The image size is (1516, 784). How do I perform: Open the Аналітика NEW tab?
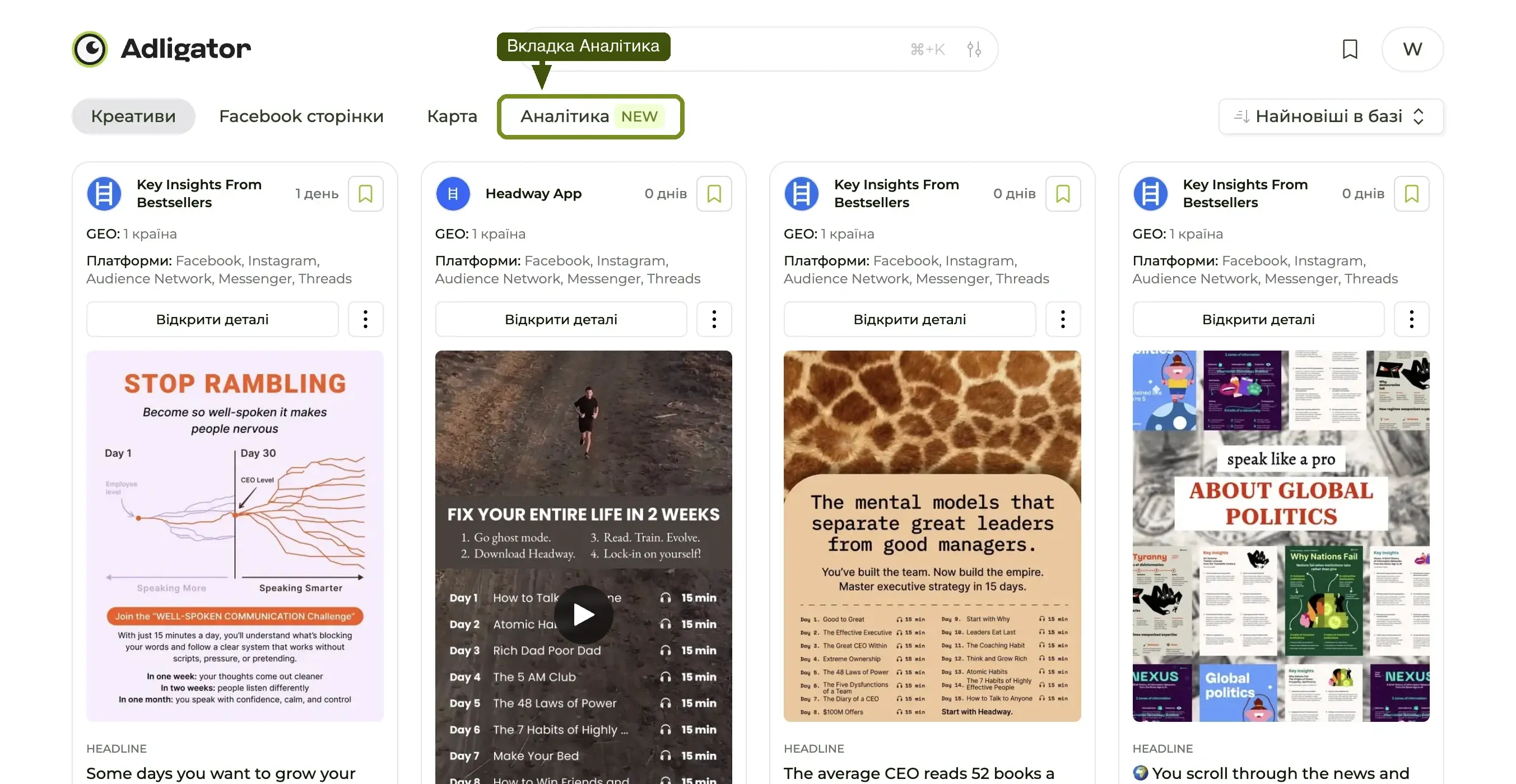(590, 116)
